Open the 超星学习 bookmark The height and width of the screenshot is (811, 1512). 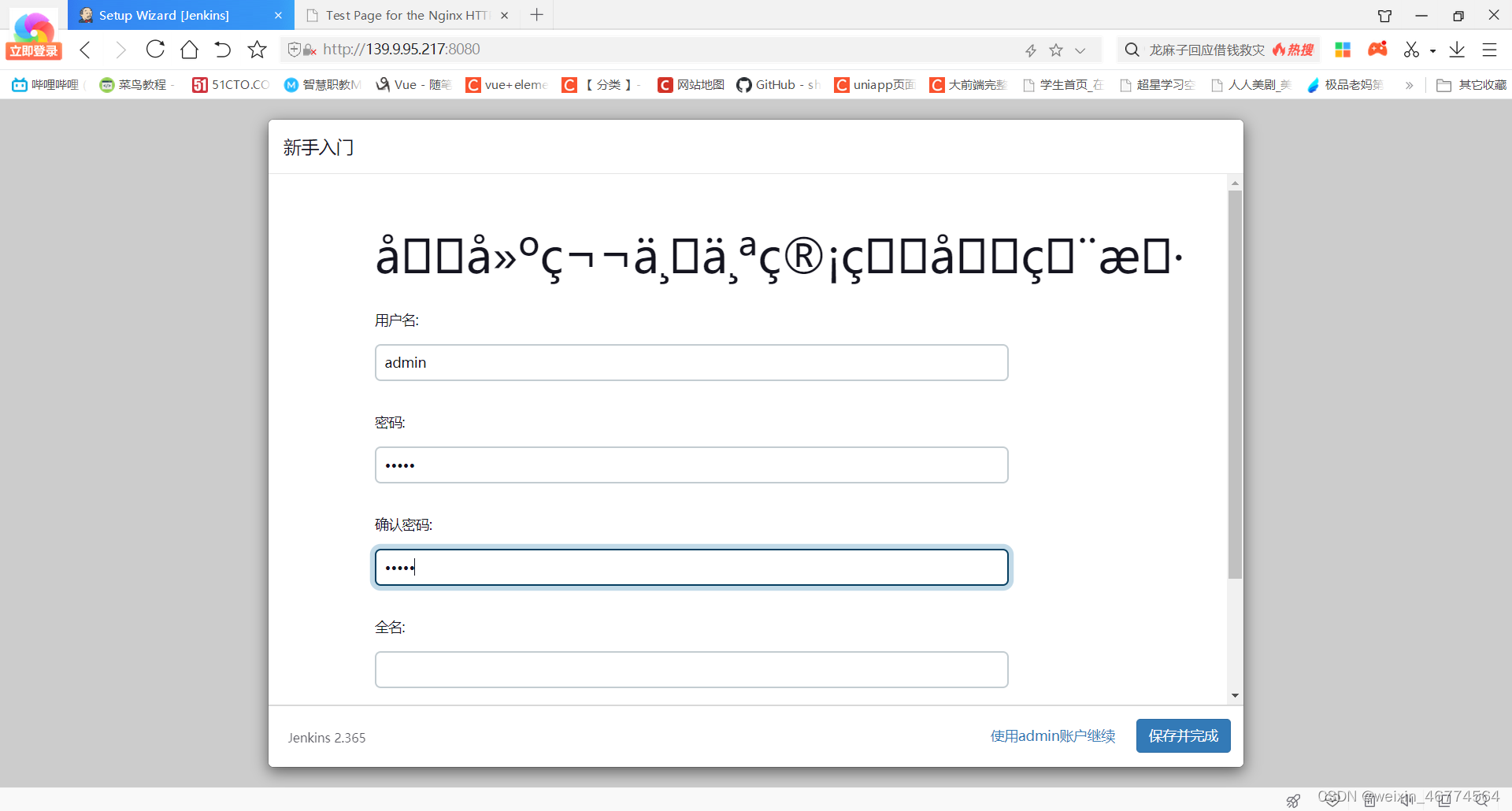1157,84
